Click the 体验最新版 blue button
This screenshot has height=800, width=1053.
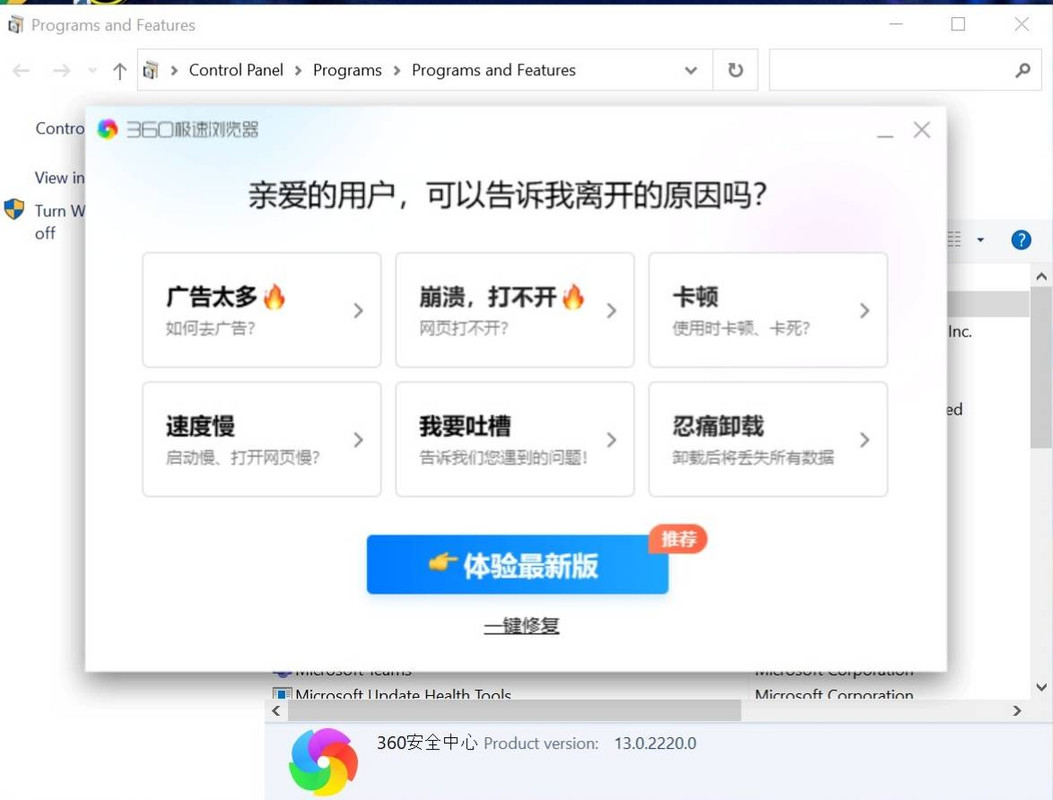(x=517, y=564)
